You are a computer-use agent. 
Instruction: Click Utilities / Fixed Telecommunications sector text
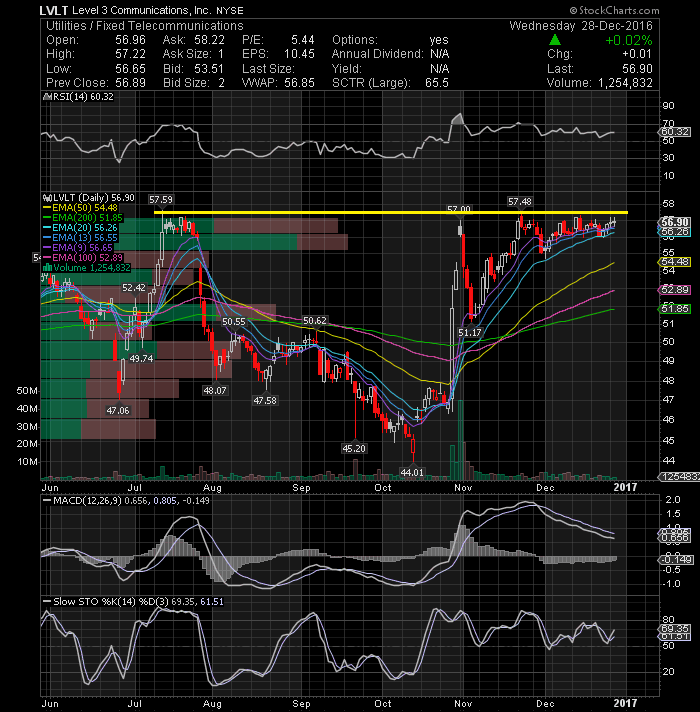(x=145, y=26)
